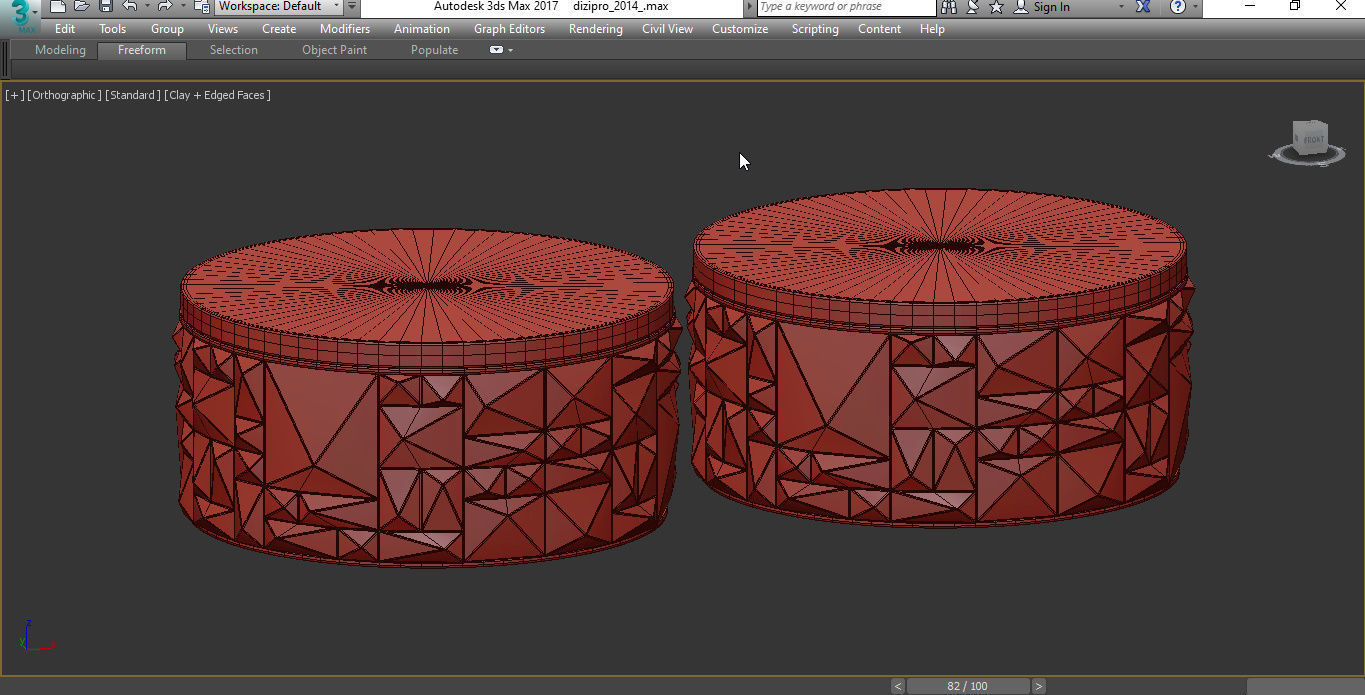Expand the InfoCenter arrow left of search box

click(x=750, y=7)
